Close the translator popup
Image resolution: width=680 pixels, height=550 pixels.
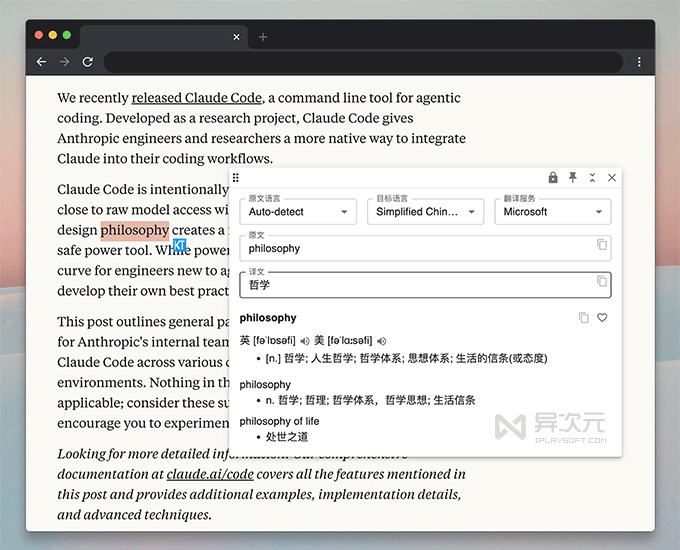(x=612, y=177)
